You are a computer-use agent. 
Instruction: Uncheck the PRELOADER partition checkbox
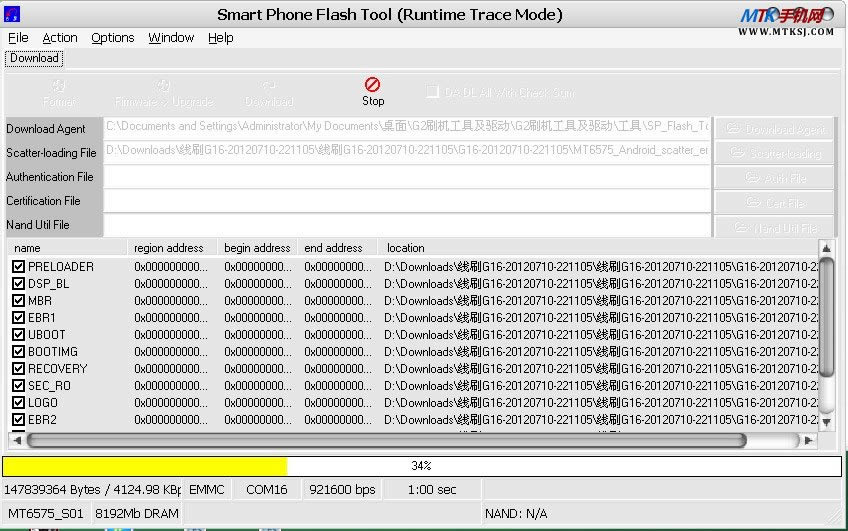tap(18, 267)
